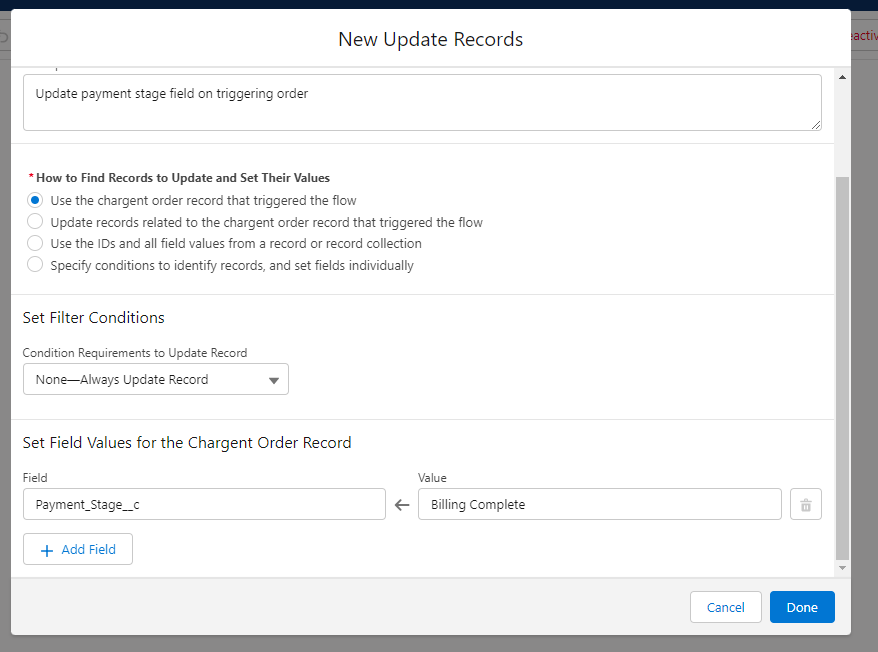Click the trash icon to delete the field row

(805, 504)
